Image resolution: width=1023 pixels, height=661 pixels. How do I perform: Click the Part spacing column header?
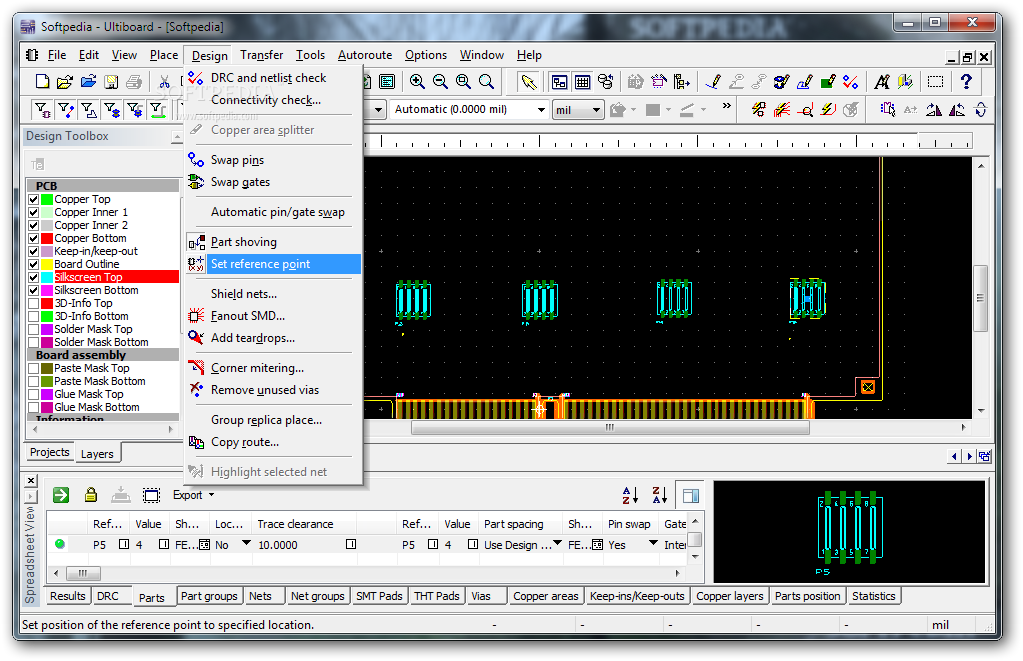[x=520, y=524]
